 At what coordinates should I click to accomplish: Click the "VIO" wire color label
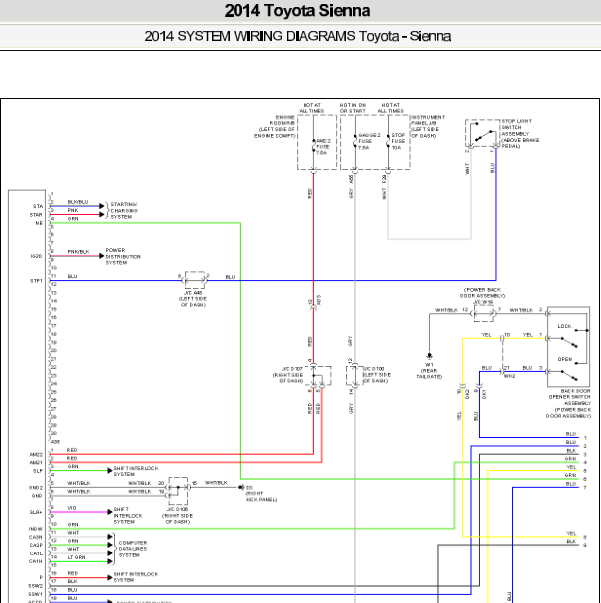[72, 508]
